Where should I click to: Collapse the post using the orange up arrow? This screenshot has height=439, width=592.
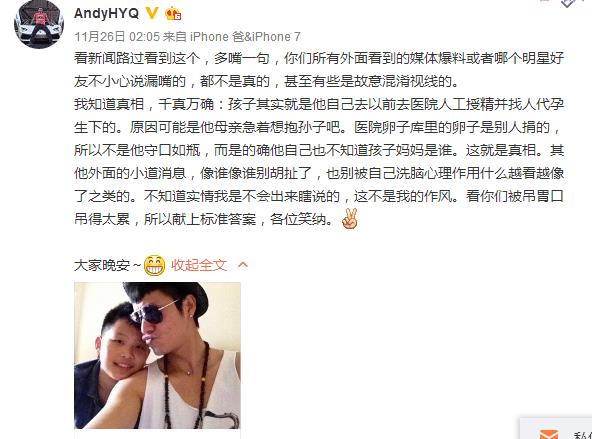pos(243,265)
